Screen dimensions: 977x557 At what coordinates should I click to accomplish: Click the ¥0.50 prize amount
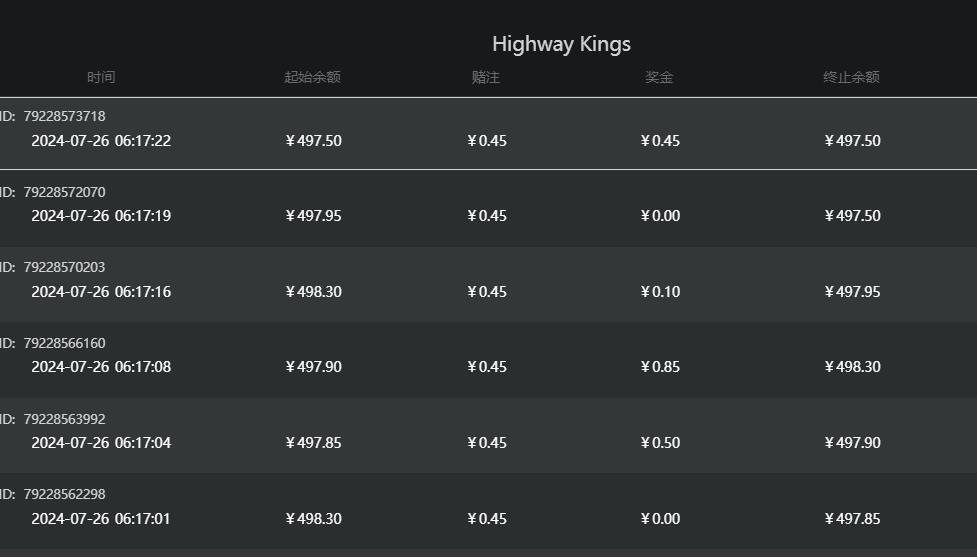point(660,443)
